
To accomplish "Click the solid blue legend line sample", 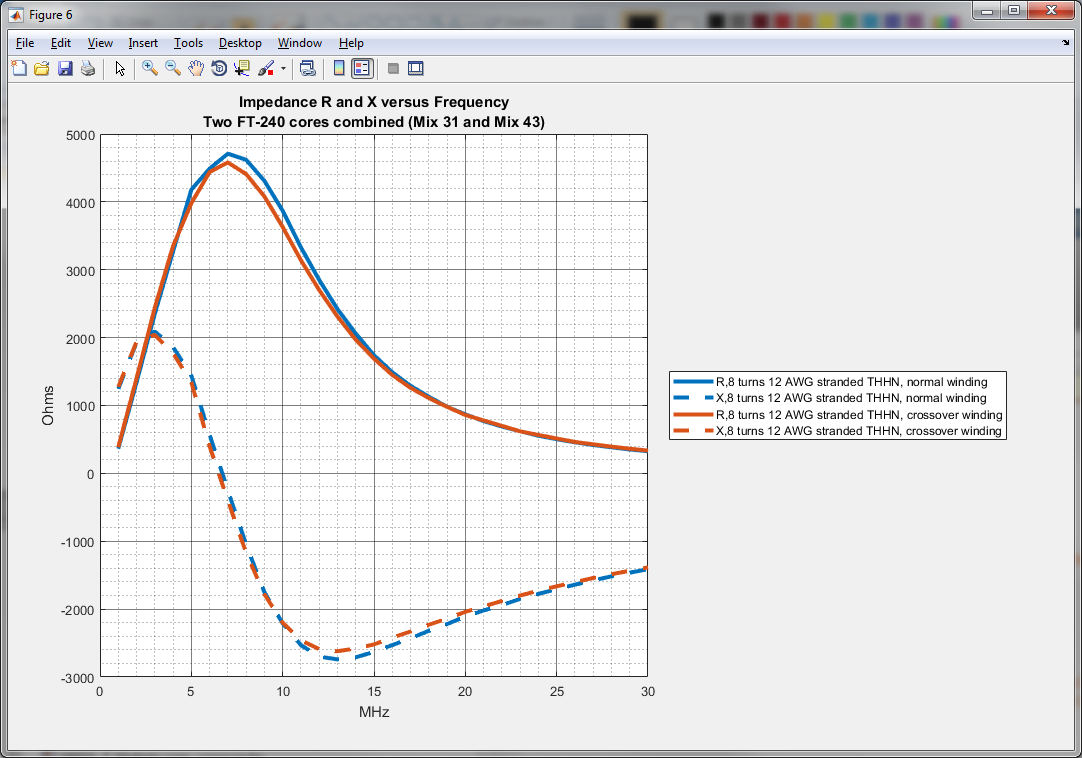I will 693,382.
